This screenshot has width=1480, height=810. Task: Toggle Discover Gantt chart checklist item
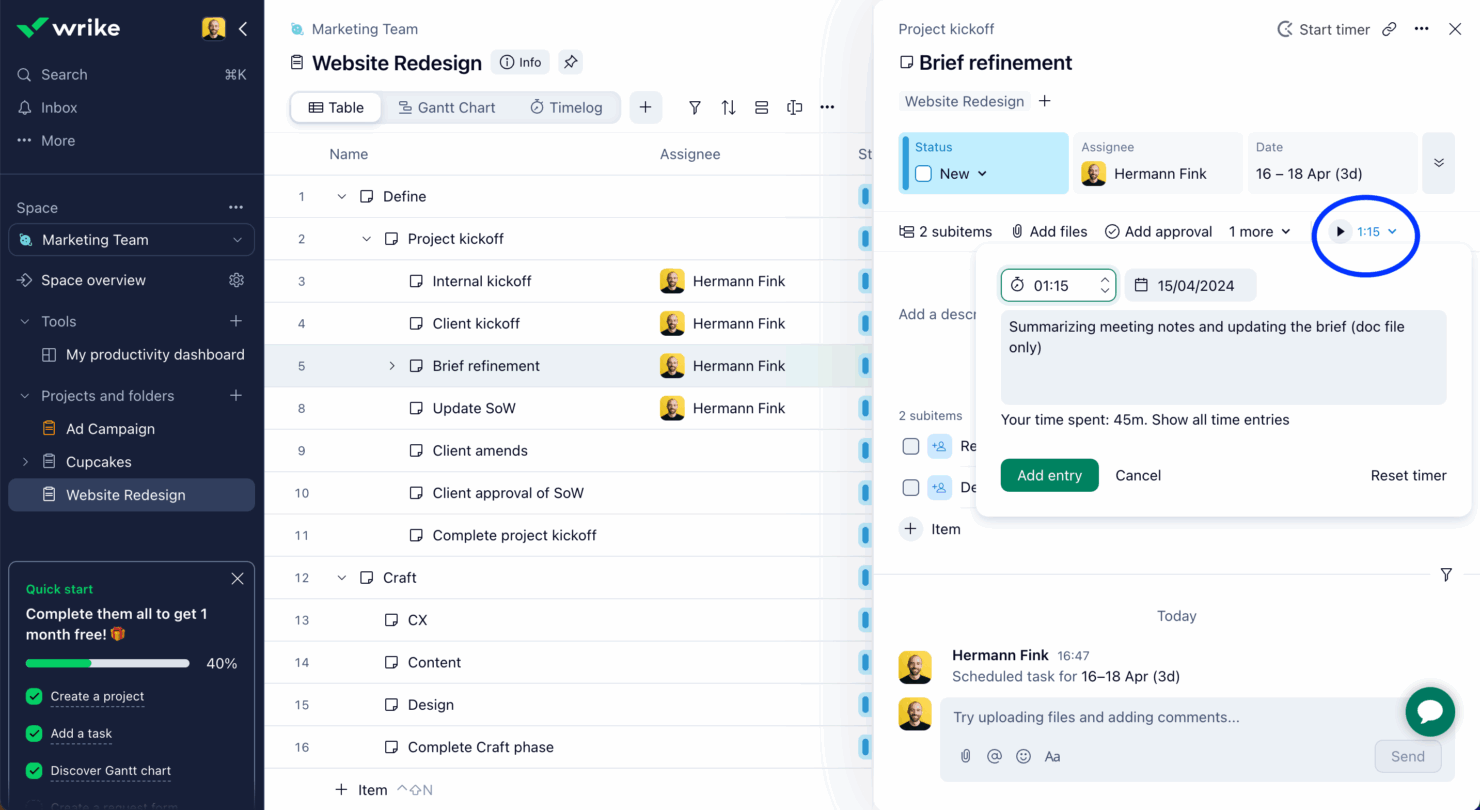[34, 770]
